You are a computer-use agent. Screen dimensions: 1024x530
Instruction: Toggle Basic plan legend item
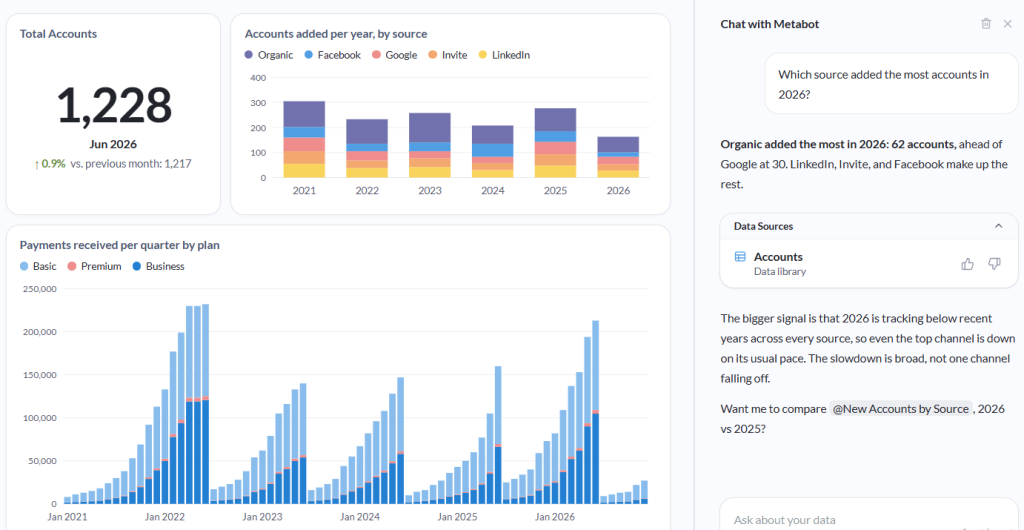tap(38, 266)
